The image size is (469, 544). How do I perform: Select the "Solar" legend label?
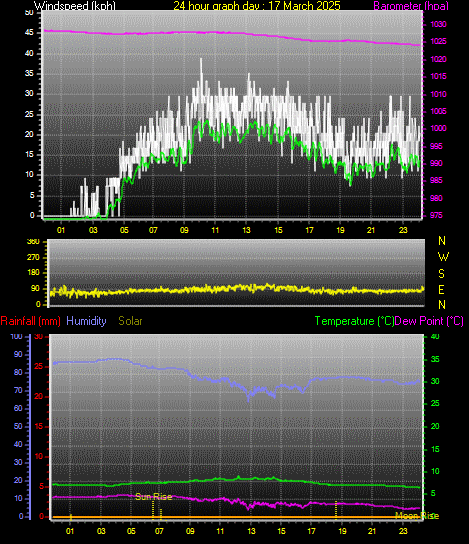pos(130,321)
